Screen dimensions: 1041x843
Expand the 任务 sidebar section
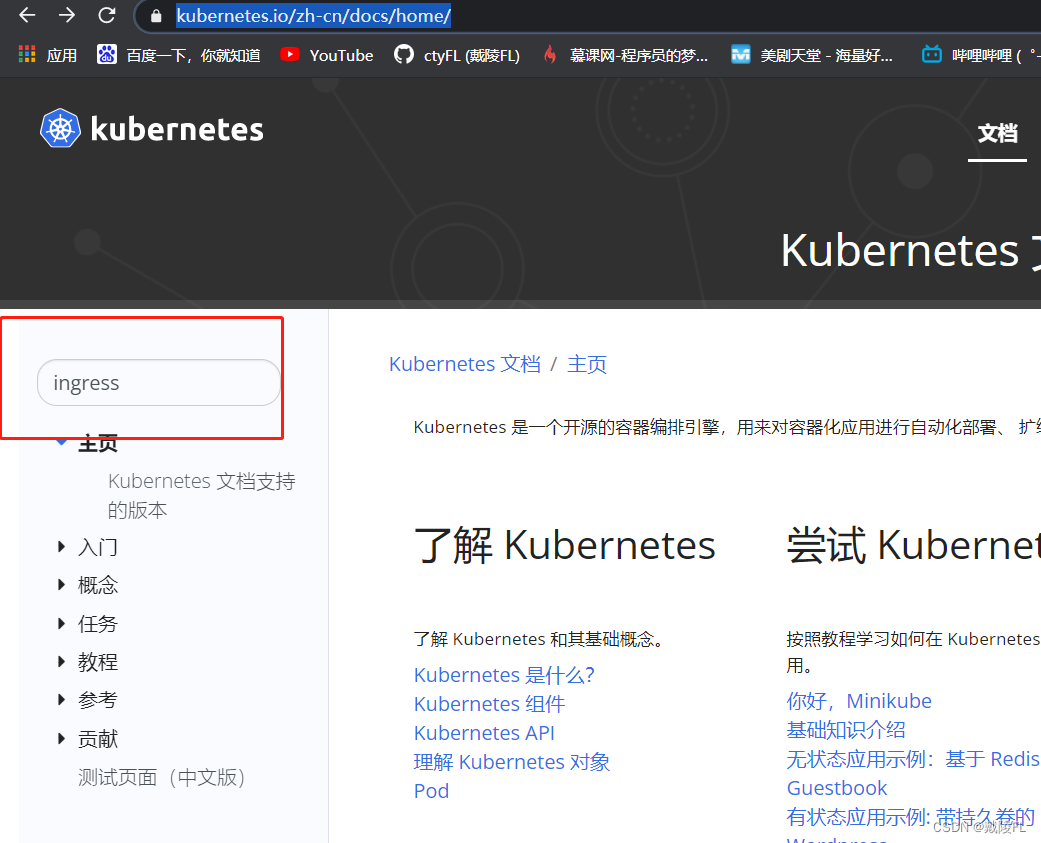click(61, 623)
